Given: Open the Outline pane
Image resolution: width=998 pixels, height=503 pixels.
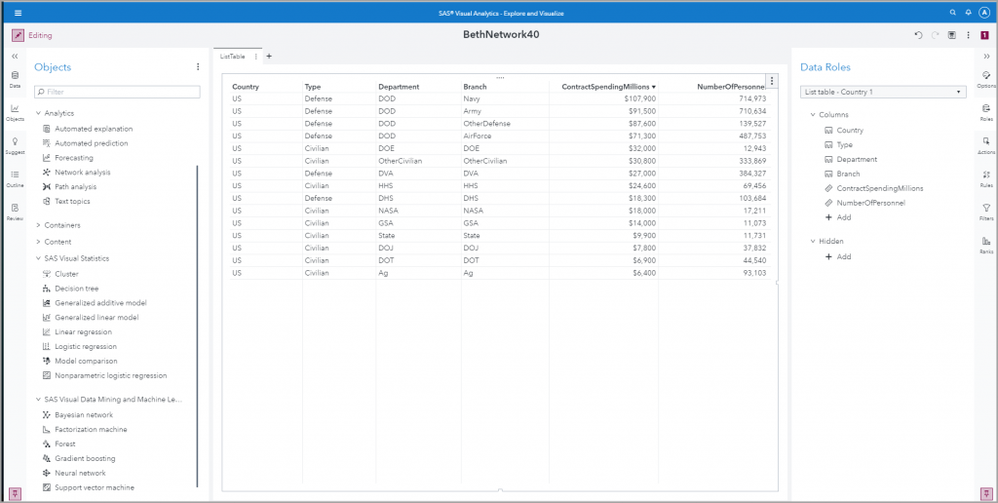Looking at the screenshot, I should click(x=15, y=178).
